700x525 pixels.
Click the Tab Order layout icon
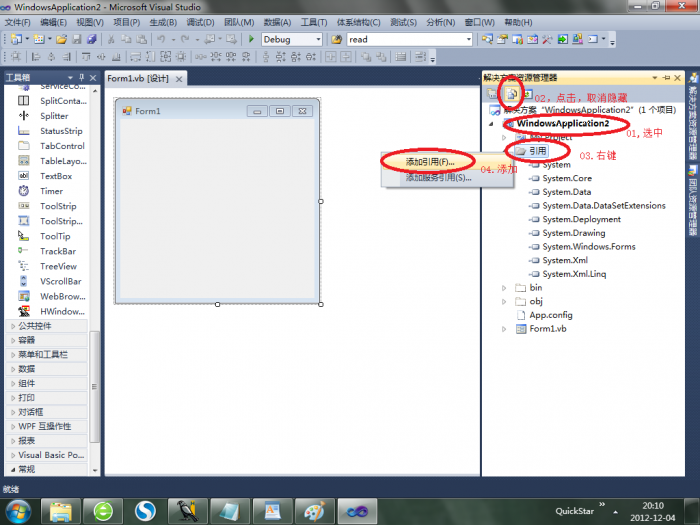(421, 57)
